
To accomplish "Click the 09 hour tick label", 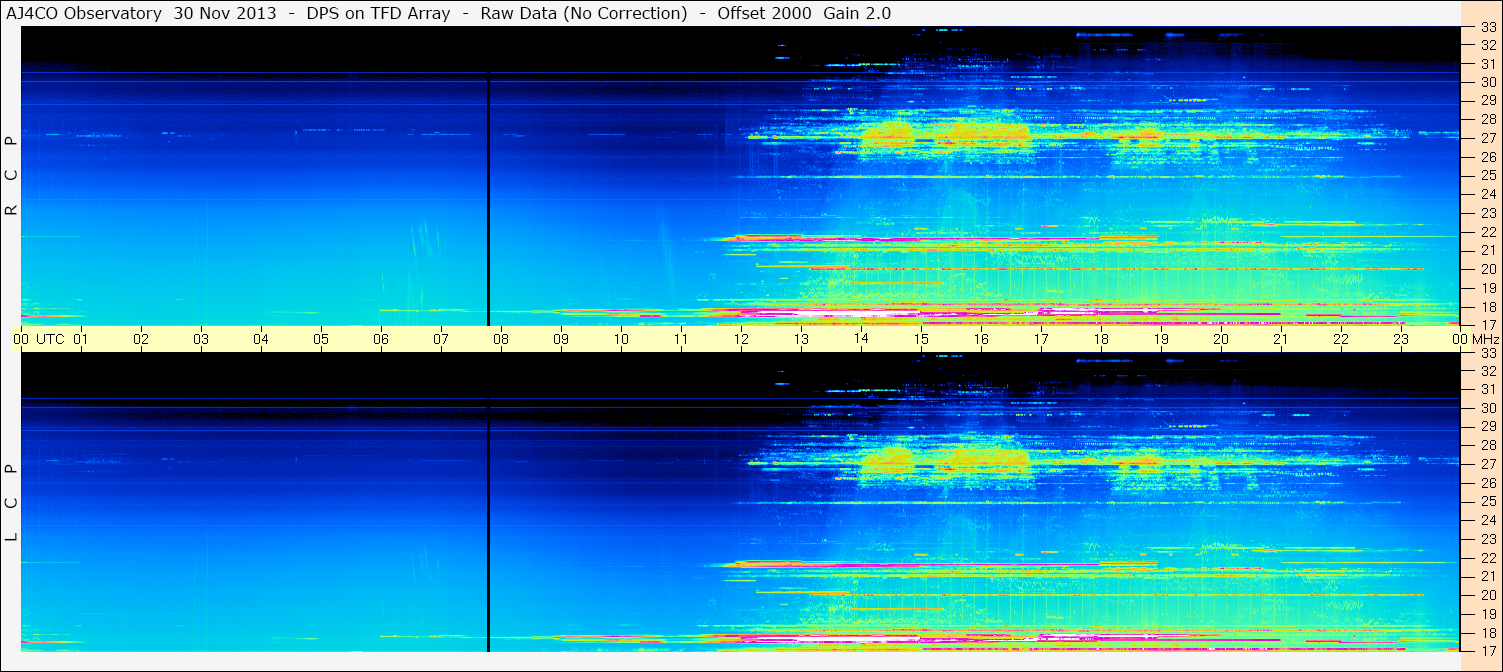I will click(561, 339).
